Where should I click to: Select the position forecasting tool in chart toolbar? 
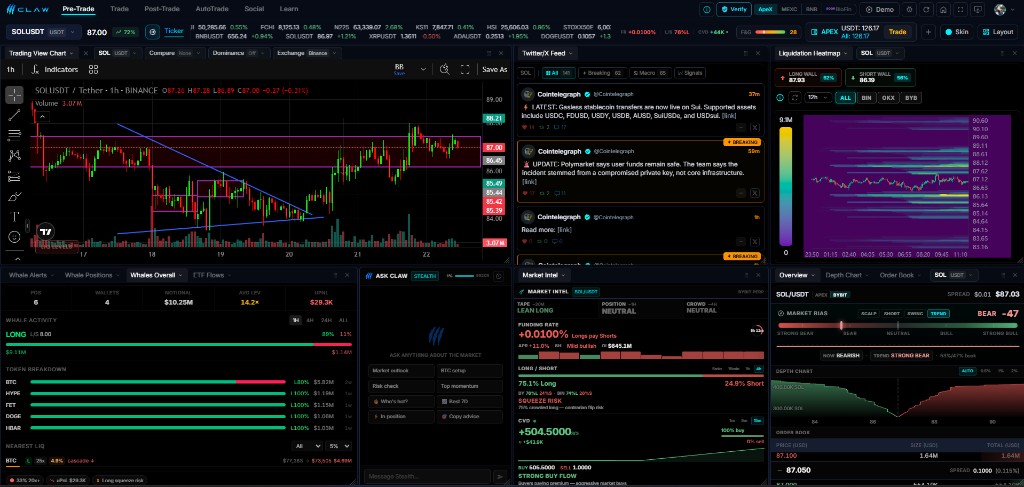14,176
